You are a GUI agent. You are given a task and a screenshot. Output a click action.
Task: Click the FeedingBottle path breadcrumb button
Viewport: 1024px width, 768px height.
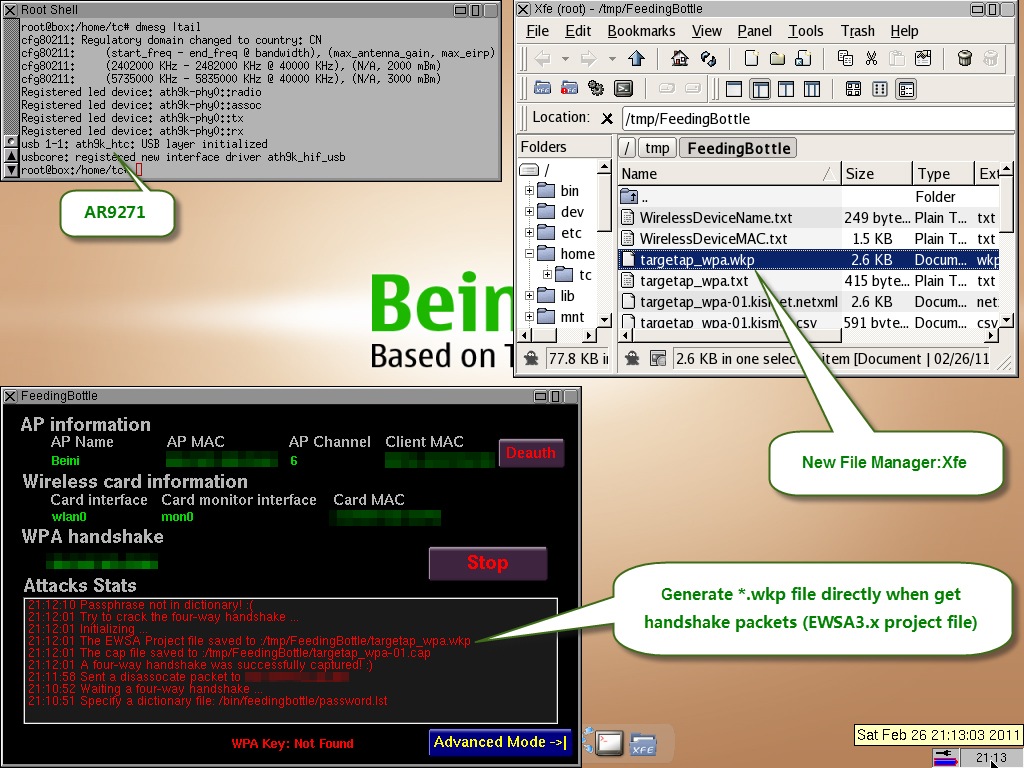[x=739, y=148]
